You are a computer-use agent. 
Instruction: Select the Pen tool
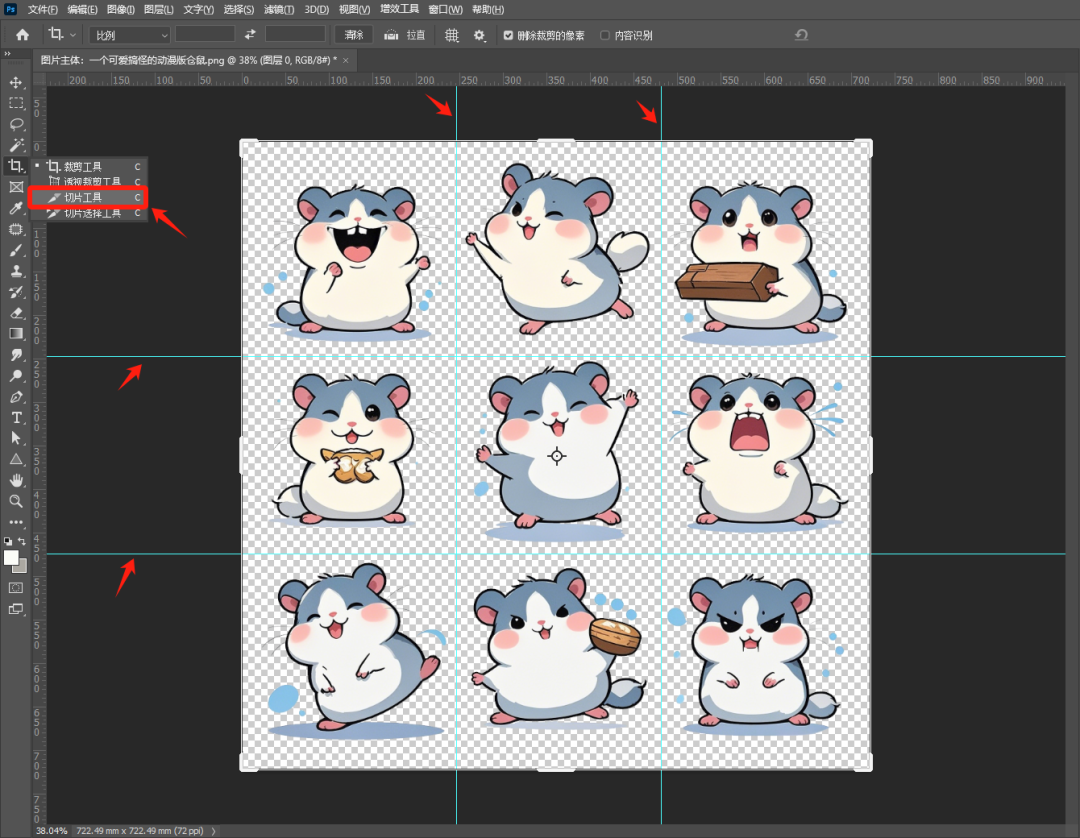(14, 397)
